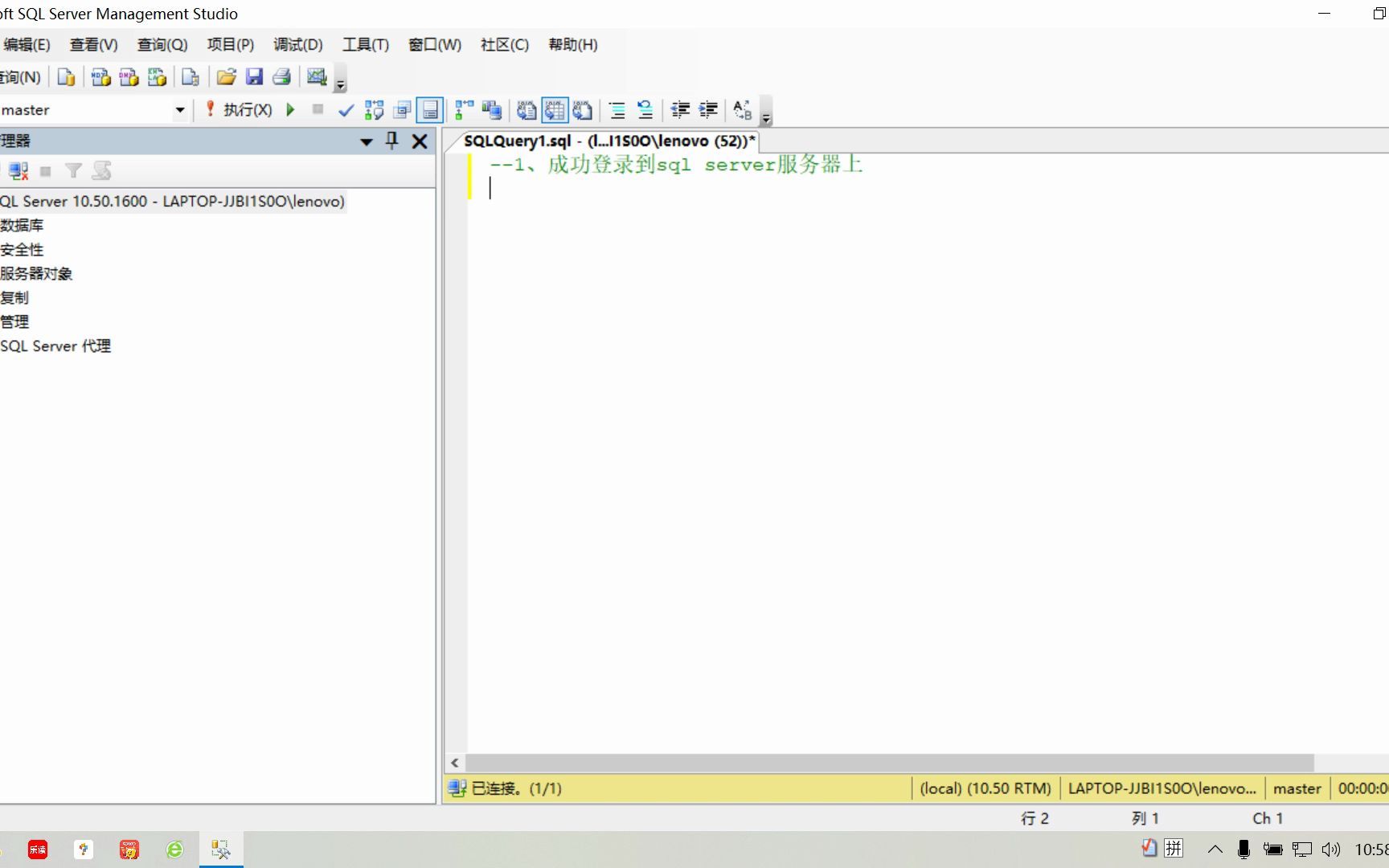Open an Analysis Services MDX query
The height and width of the screenshot is (868, 1389).
tap(100, 77)
